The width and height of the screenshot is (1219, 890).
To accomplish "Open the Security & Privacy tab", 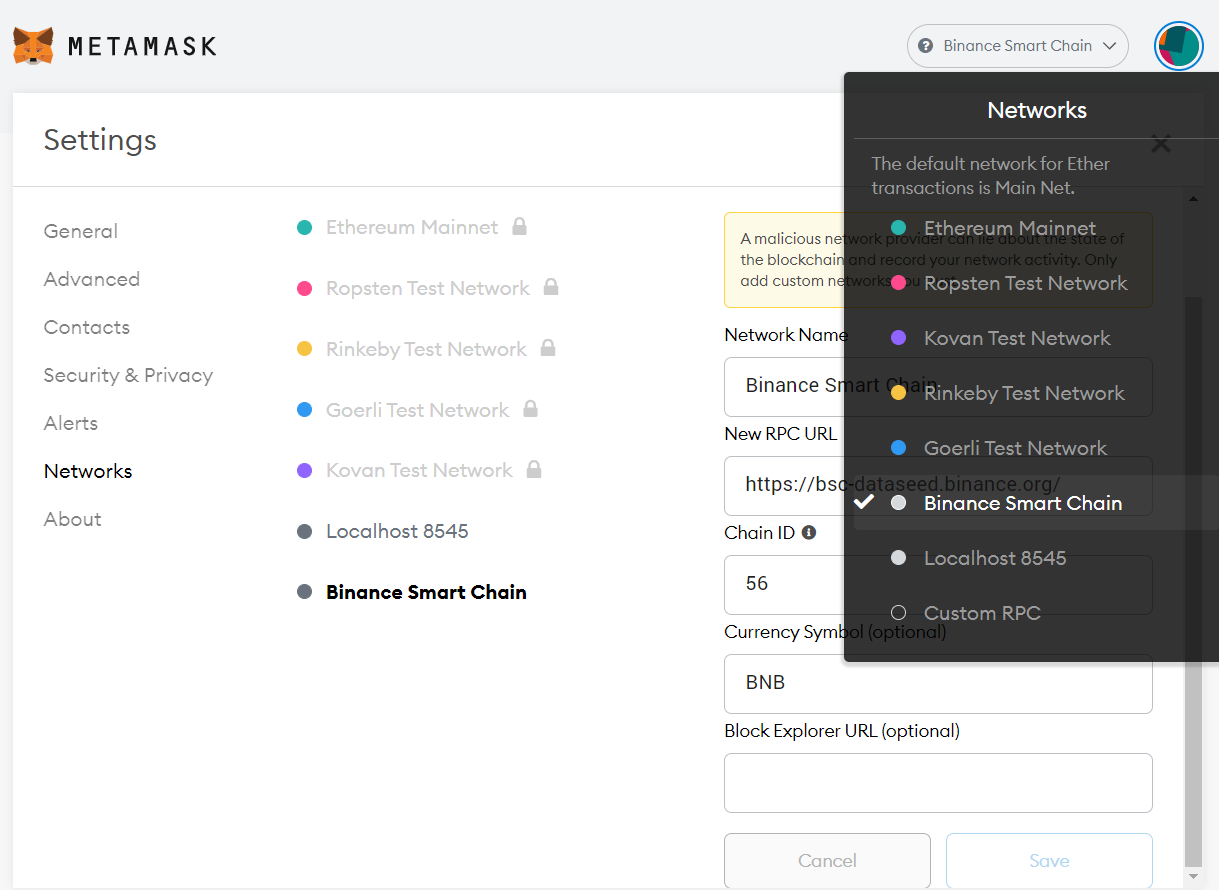I will (128, 375).
